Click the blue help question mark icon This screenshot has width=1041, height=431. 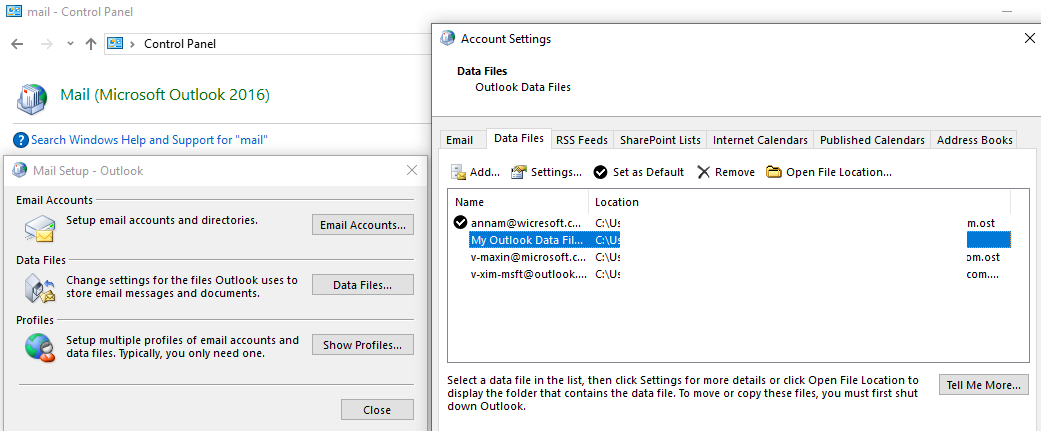[21, 140]
